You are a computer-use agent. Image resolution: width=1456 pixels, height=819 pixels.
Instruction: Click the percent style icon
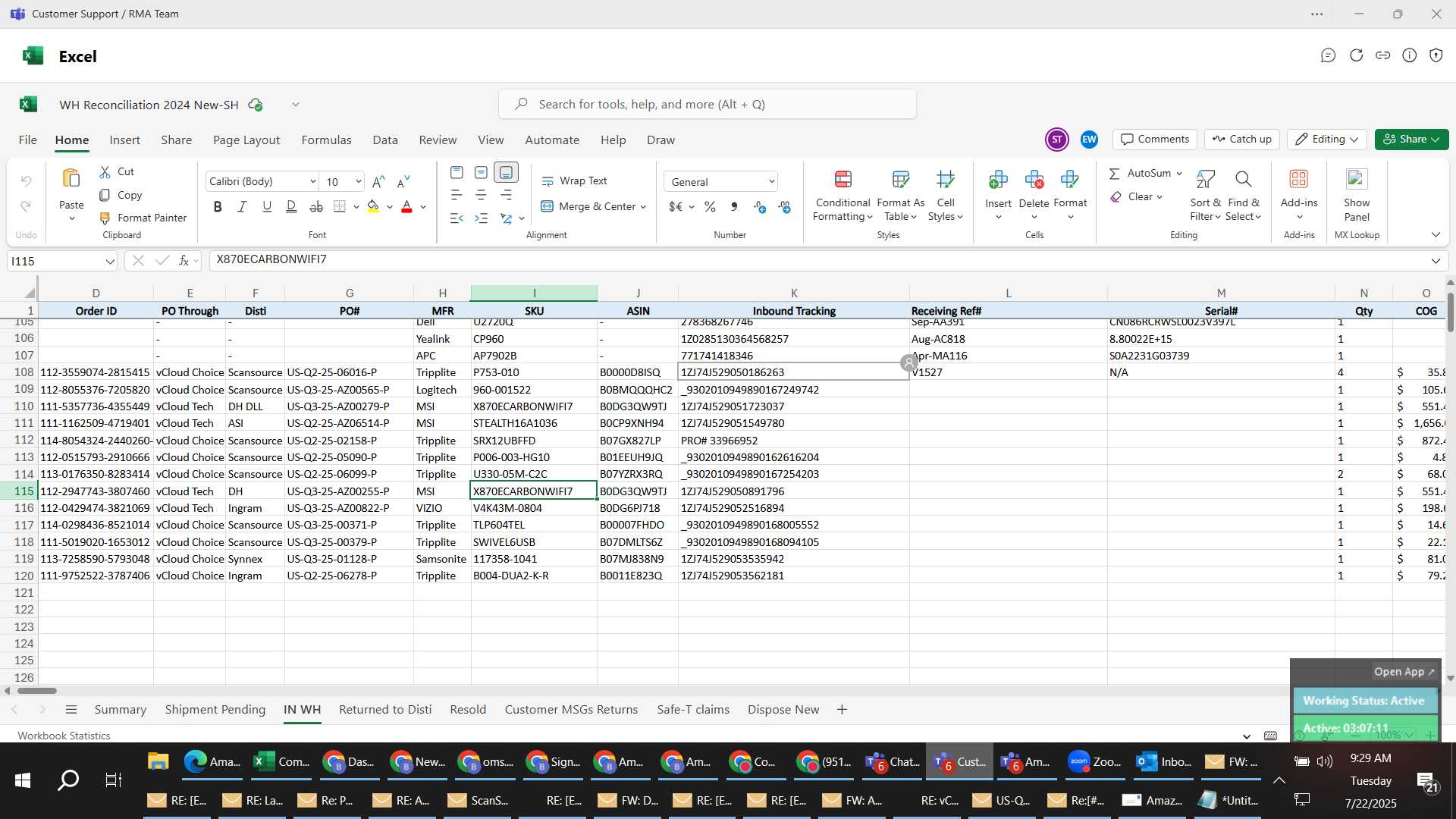point(710,207)
